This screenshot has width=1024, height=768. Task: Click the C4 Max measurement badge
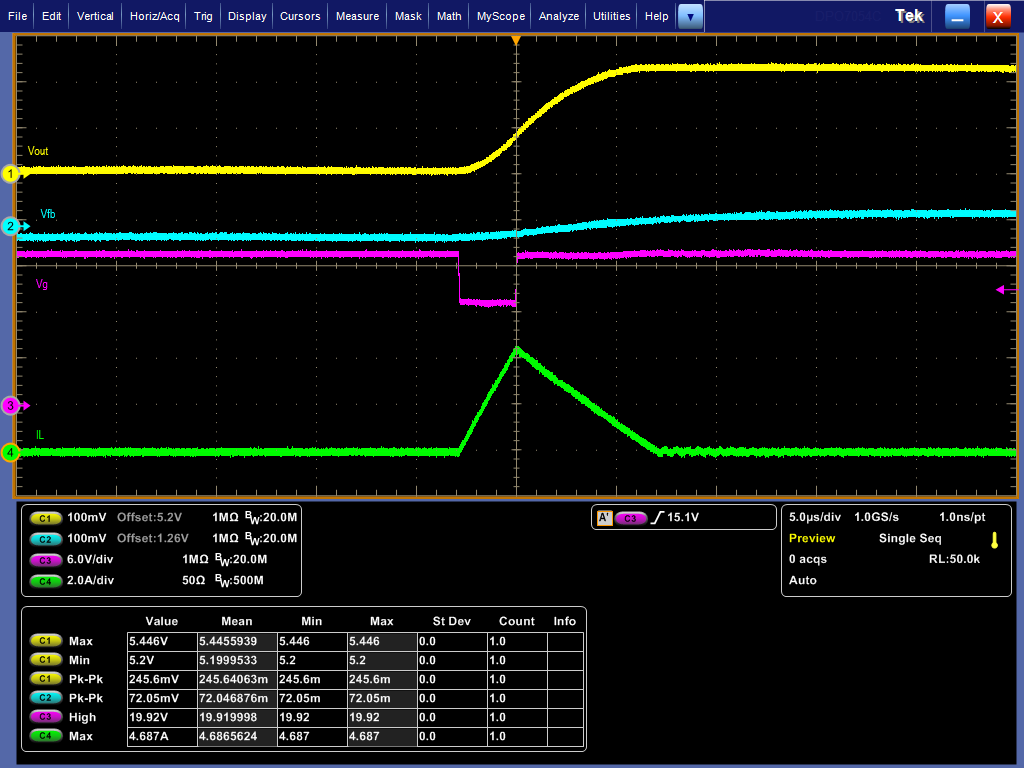pyautogui.click(x=45, y=735)
